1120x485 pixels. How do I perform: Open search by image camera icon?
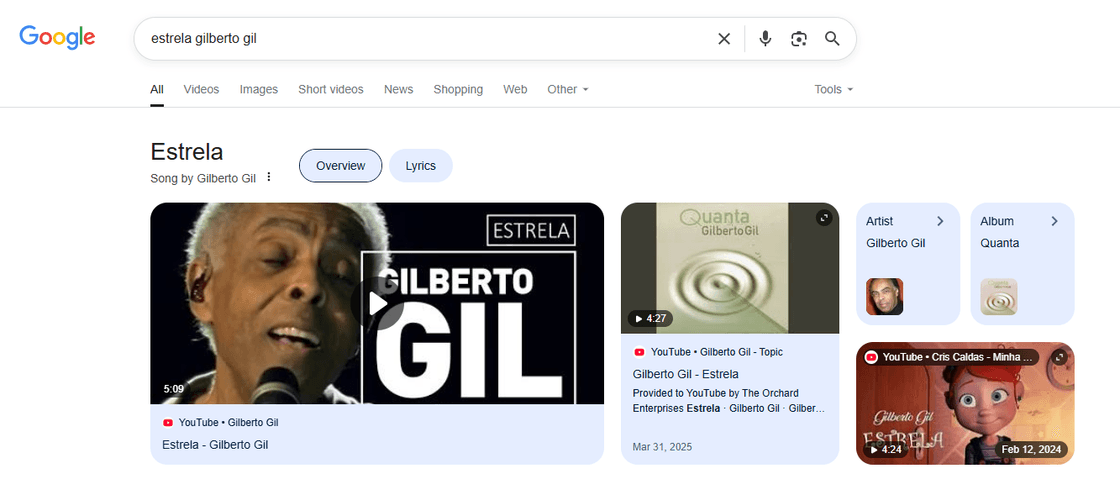coord(799,39)
